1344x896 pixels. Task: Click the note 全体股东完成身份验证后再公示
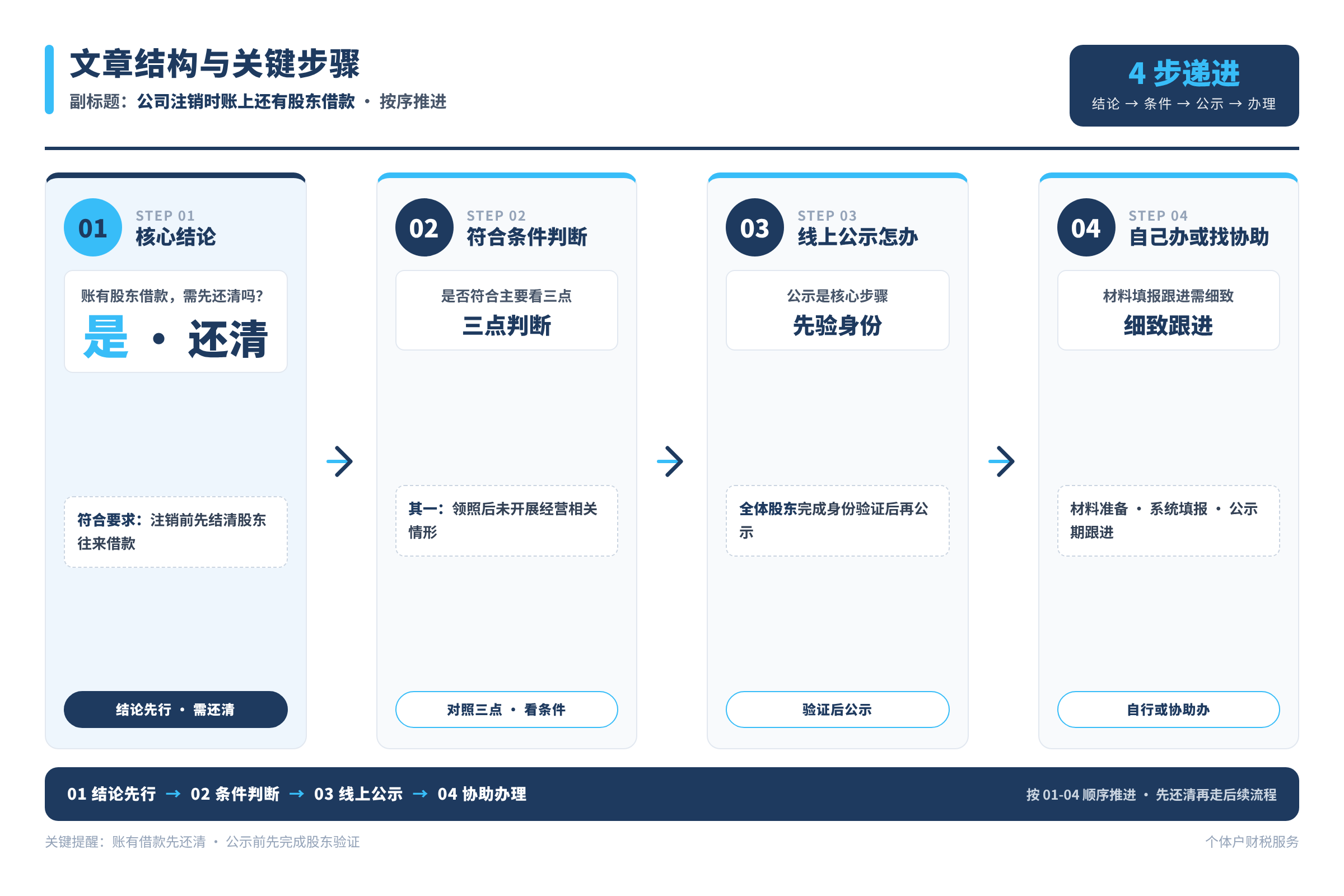(837, 521)
